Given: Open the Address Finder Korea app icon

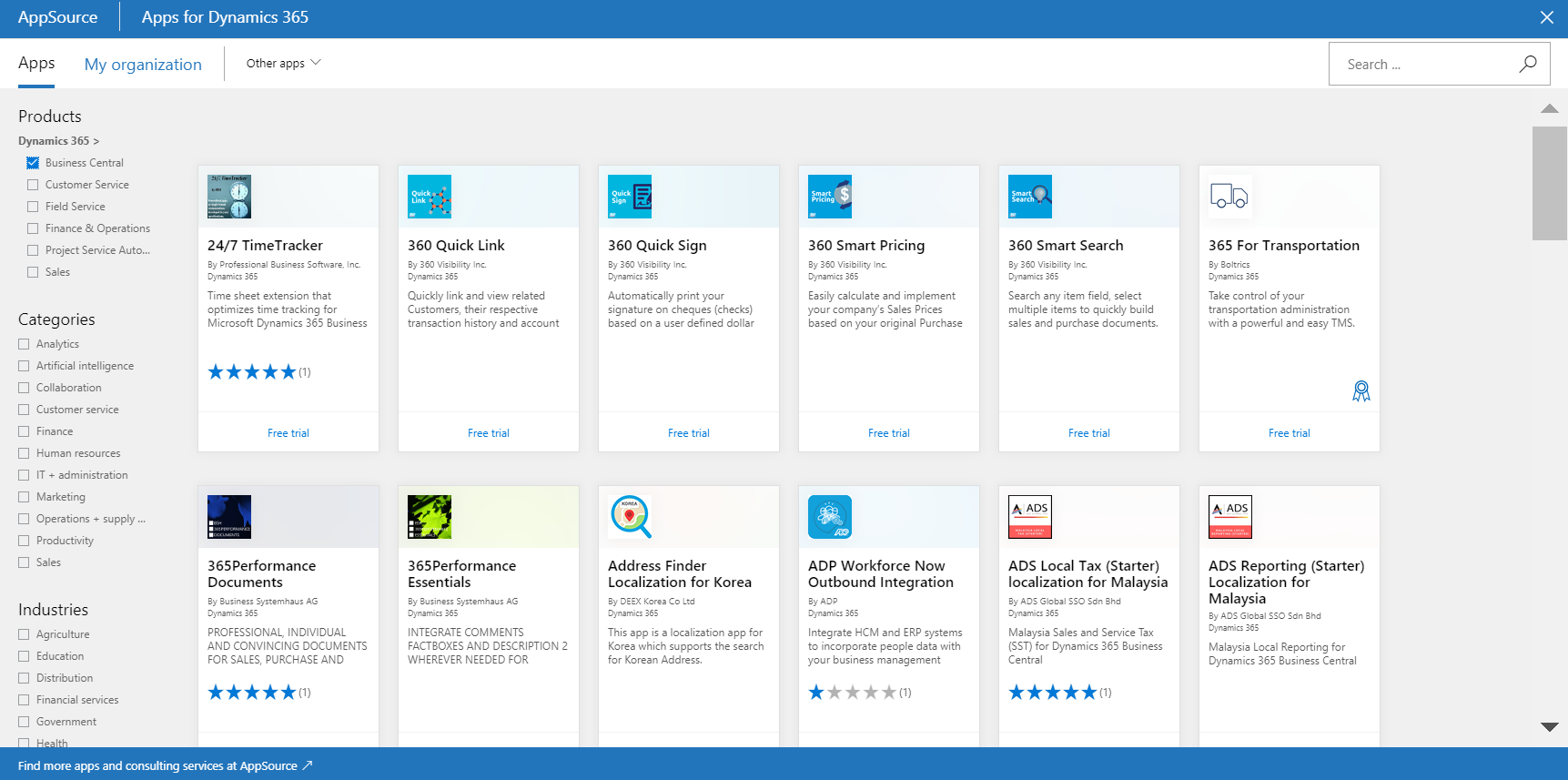Looking at the screenshot, I should pos(630,517).
